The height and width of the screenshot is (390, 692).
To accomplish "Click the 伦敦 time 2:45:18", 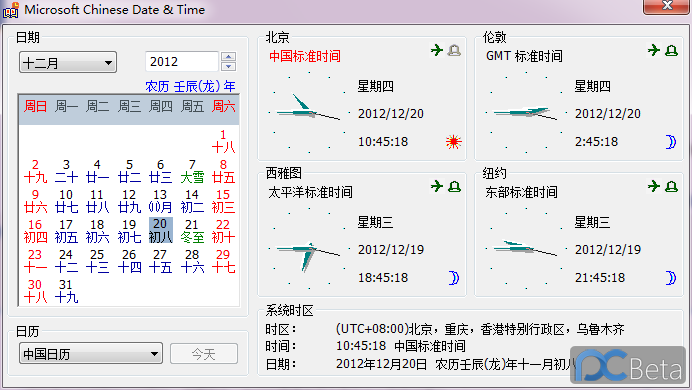I will coord(596,142).
